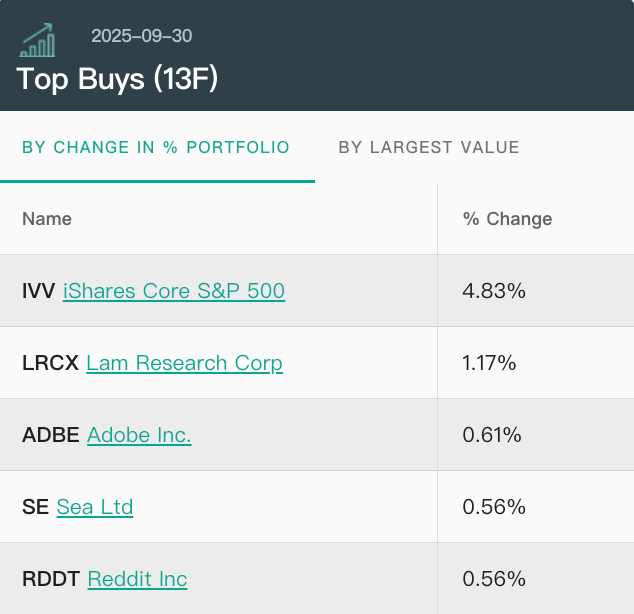Click the growth chart icon in header
The image size is (634, 614).
click(x=38, y=39)
